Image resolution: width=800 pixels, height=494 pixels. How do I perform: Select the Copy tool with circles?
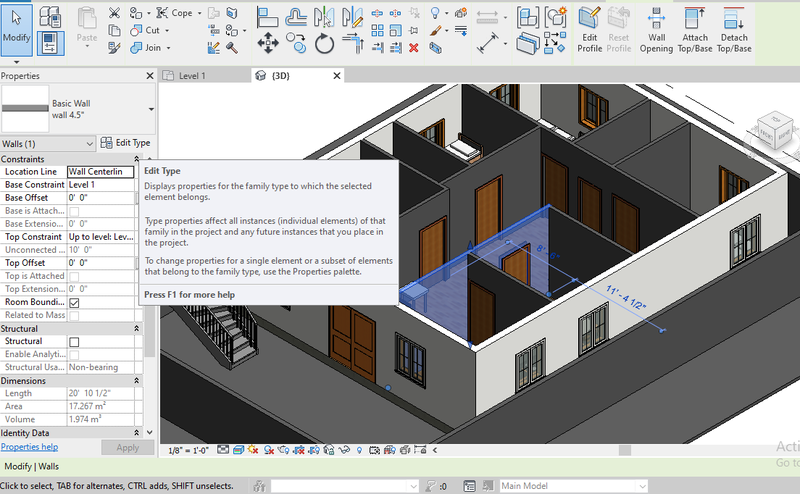pyautogui.click(x=296, y=43)
